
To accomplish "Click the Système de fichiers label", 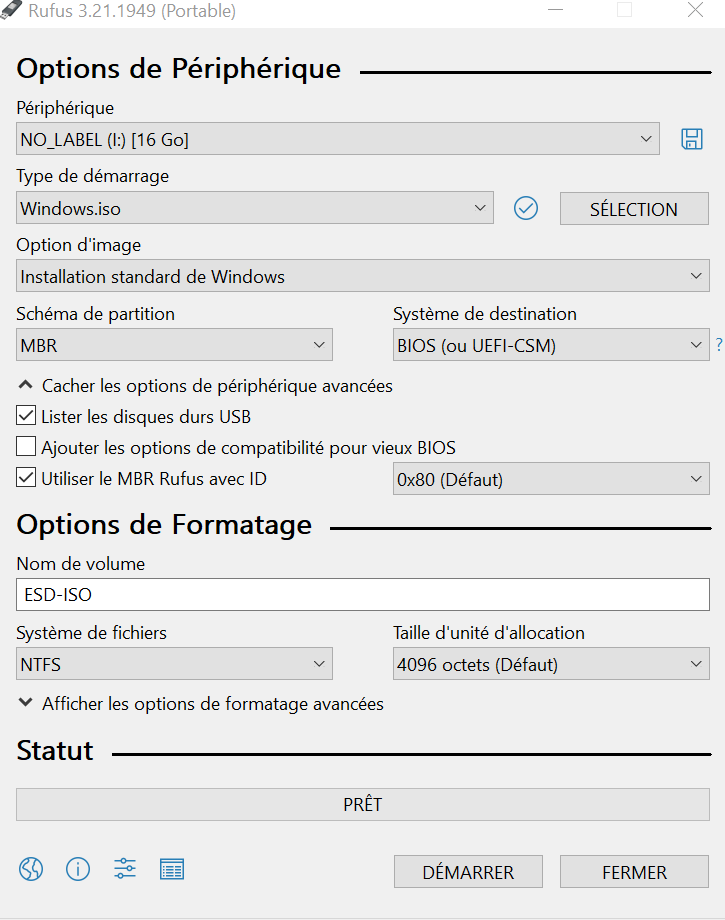I will click(x=92, y=633).
